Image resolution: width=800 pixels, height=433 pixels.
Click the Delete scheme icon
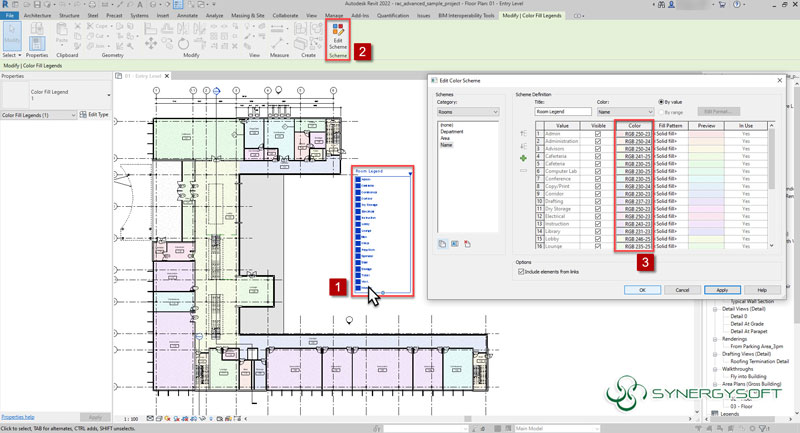point(466,243)
